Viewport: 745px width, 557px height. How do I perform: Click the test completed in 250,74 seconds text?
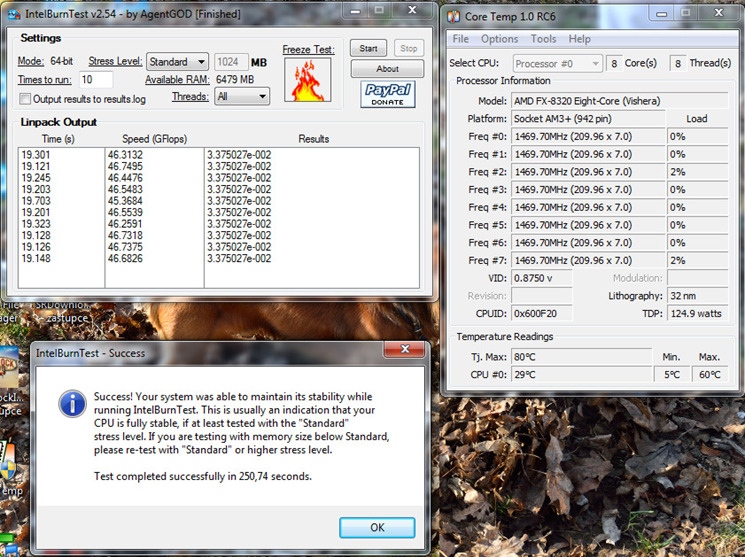coord(202,476)
